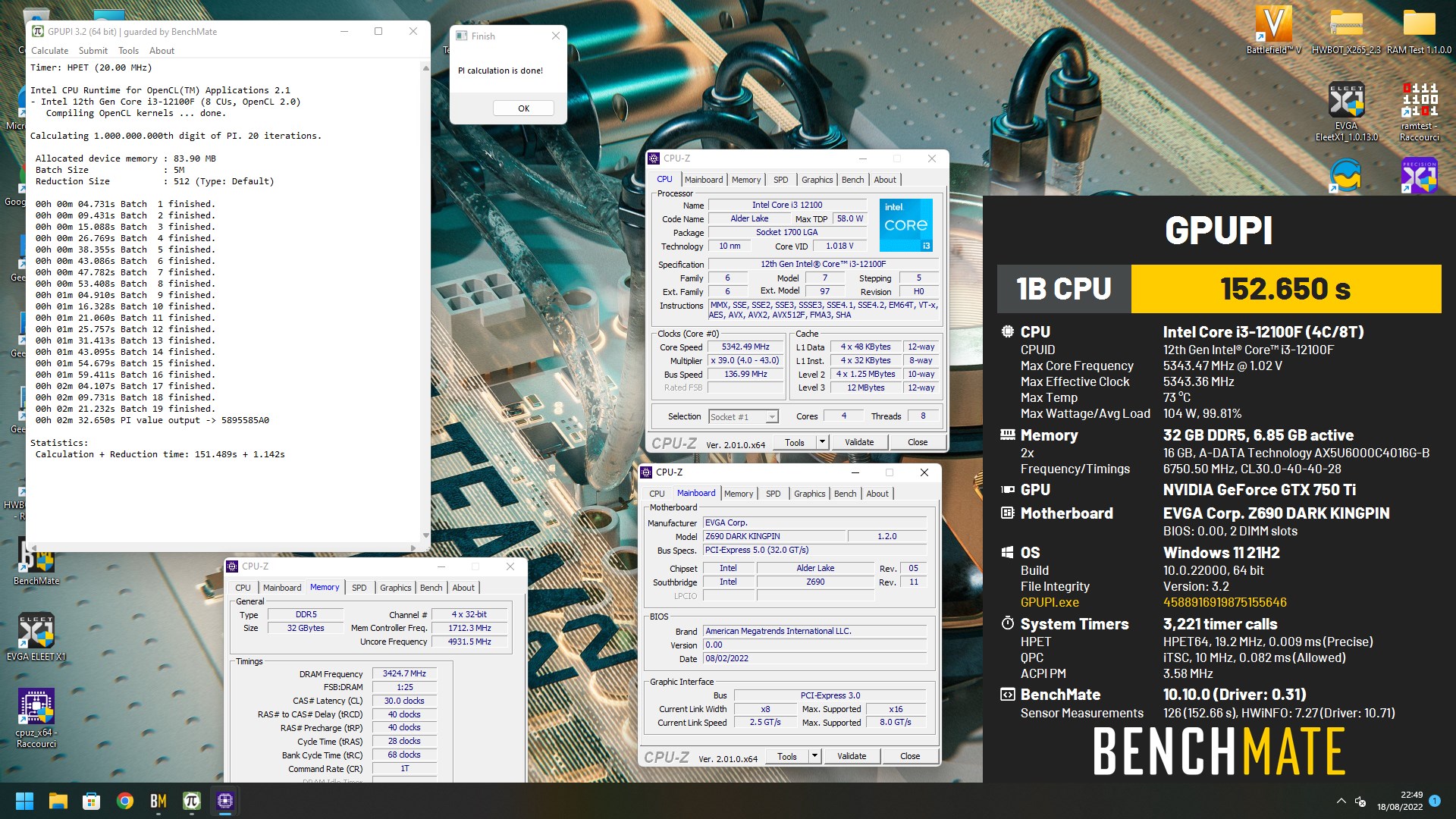The width and height of the screenshot is (1456, 819).
Task: Select Memory tab in Mainboard CPU-Z window
Action: 739,494
